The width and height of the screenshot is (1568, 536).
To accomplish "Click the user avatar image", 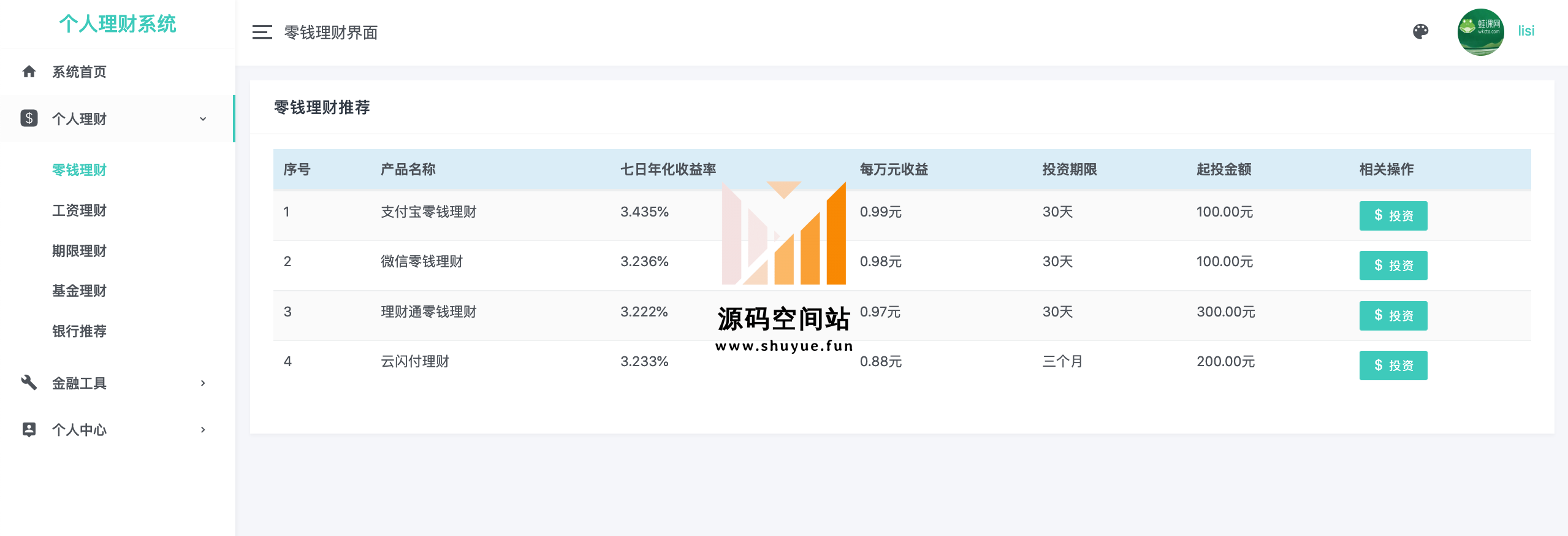I will [1480, 32].
